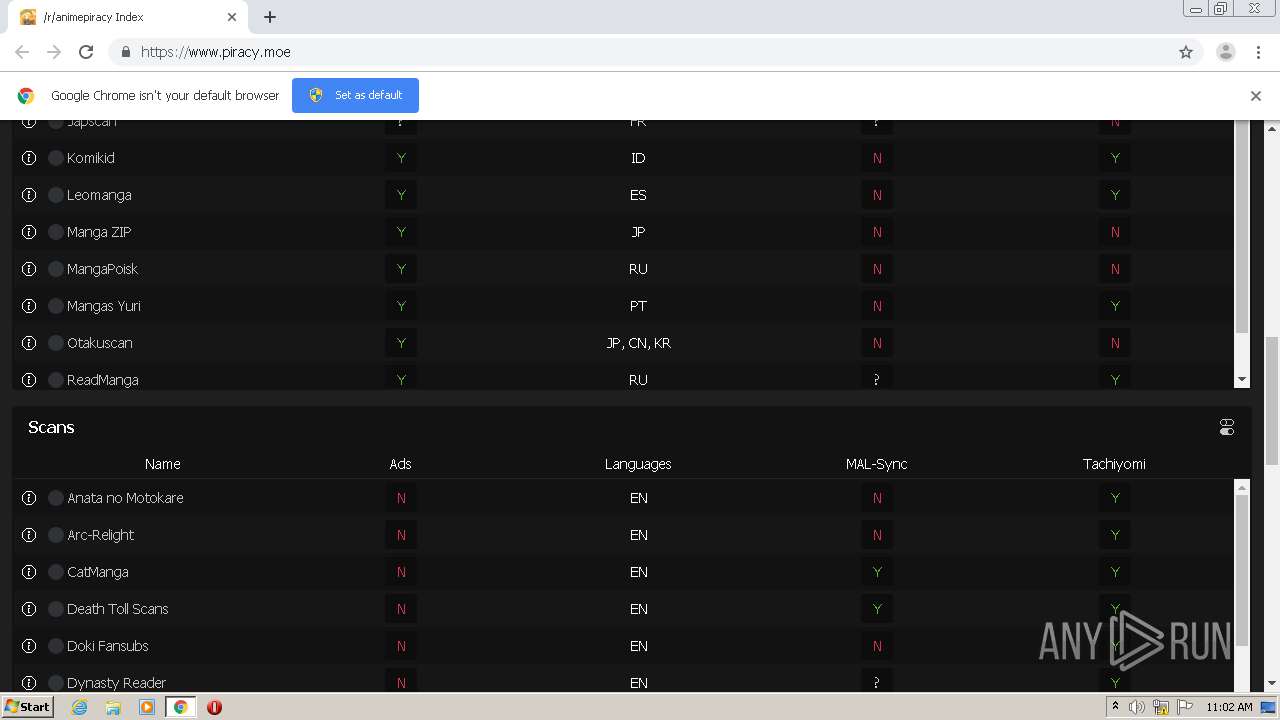This screenshot has height=720, width=1280.
Task: Open the Death Toll Scans link
Action: (x=118, y=609)
